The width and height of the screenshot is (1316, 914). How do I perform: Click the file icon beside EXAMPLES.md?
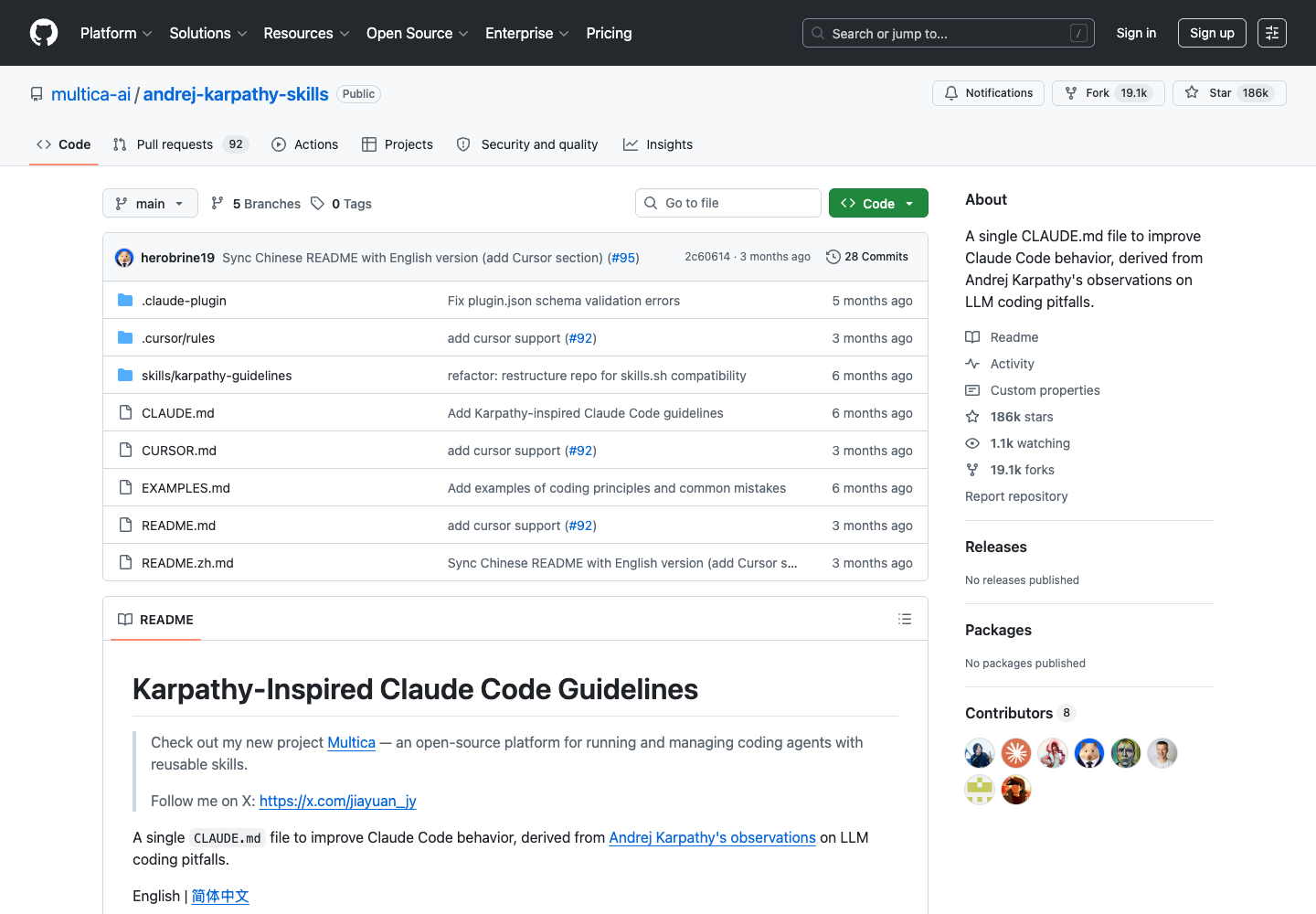point(125,487)
